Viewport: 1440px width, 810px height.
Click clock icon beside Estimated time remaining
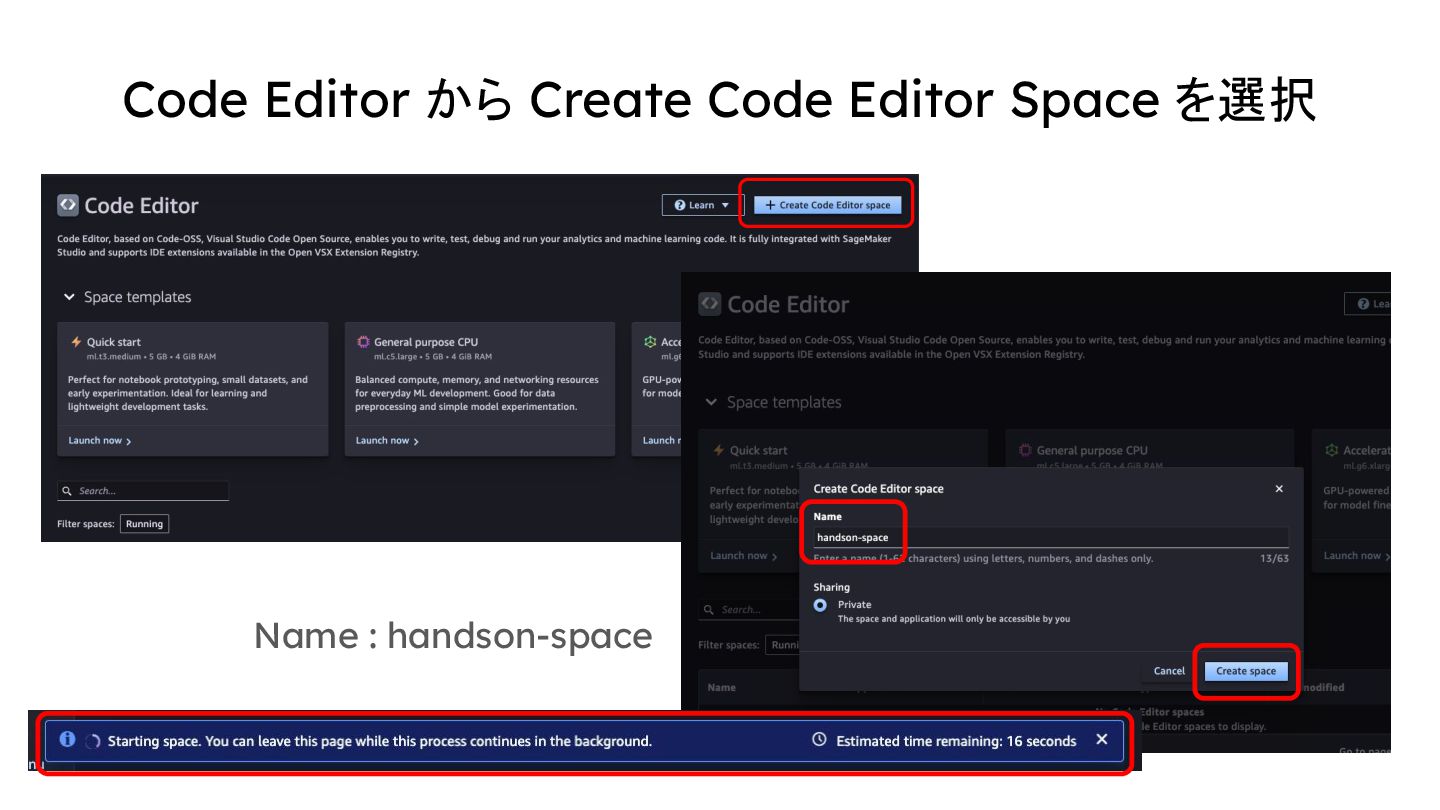coord(819,740)
